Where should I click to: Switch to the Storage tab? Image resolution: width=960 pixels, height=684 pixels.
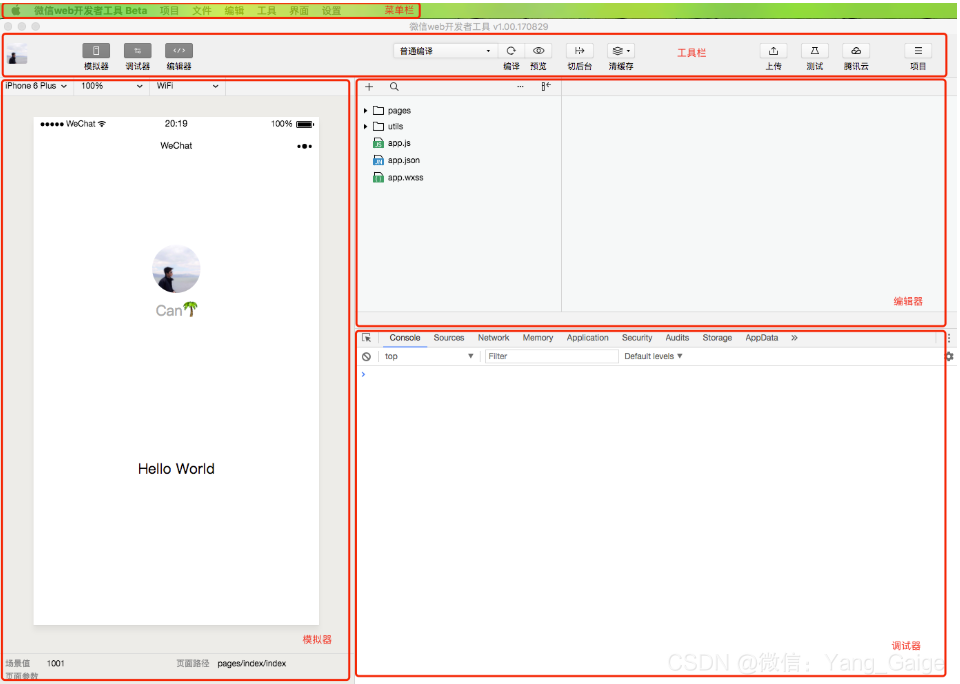(x=717, y=338)
